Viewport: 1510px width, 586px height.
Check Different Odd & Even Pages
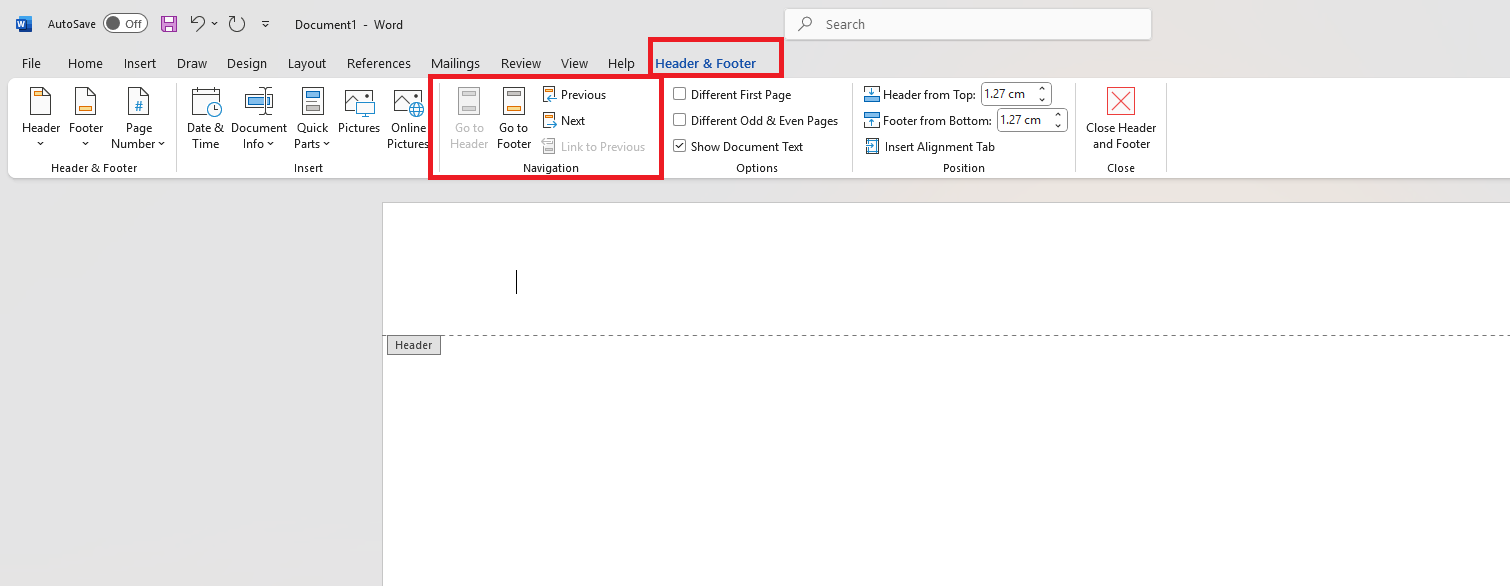pyautogui.click(x=680, y=121)
